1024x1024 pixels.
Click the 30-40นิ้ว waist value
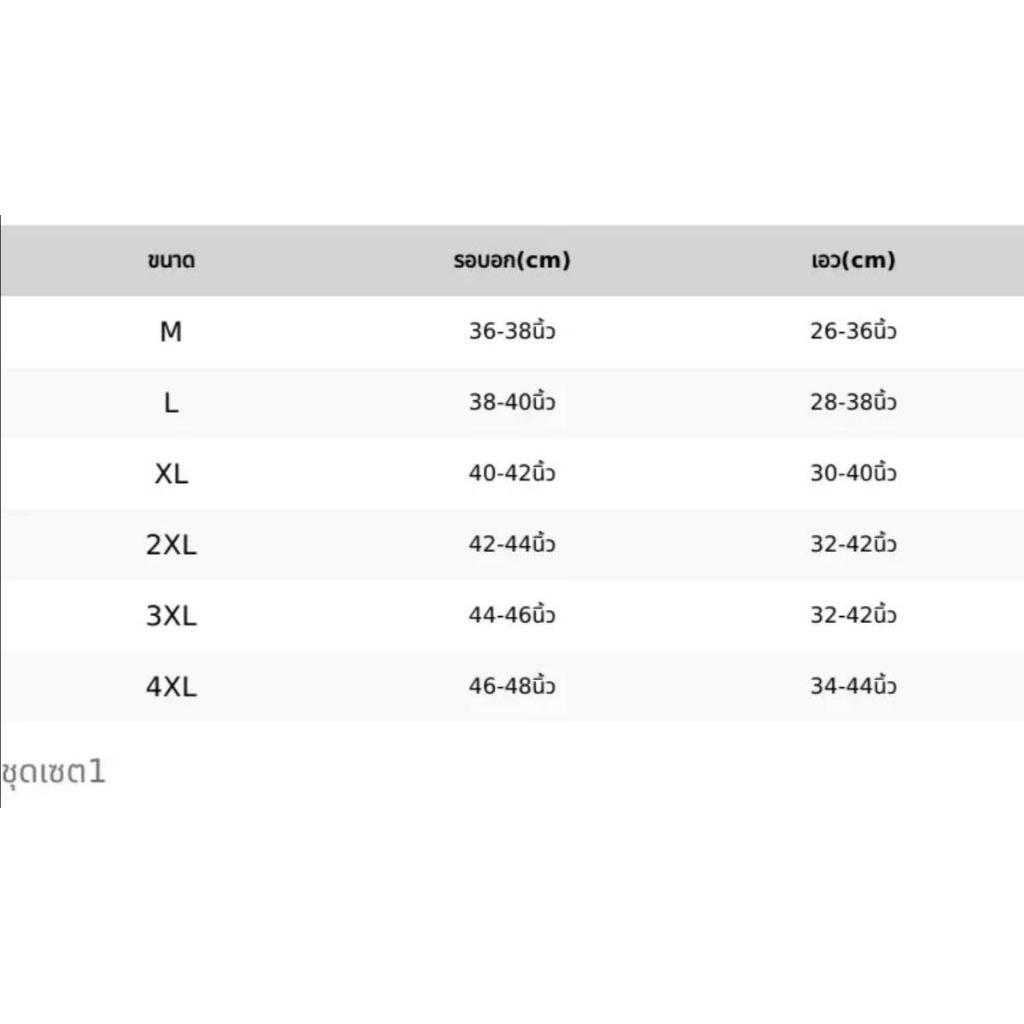pyautogui.click(x=853, y=474)
